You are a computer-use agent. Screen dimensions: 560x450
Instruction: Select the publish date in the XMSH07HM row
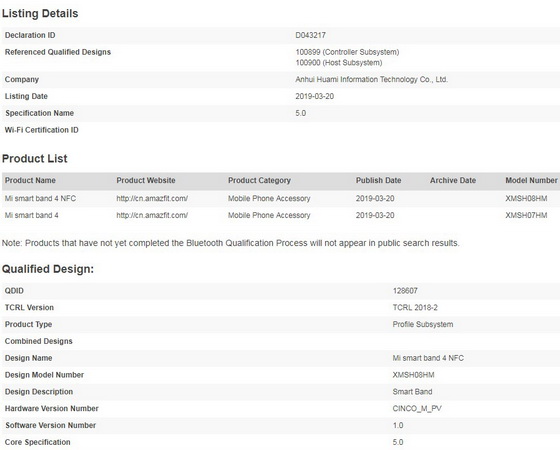click(375, 215)
